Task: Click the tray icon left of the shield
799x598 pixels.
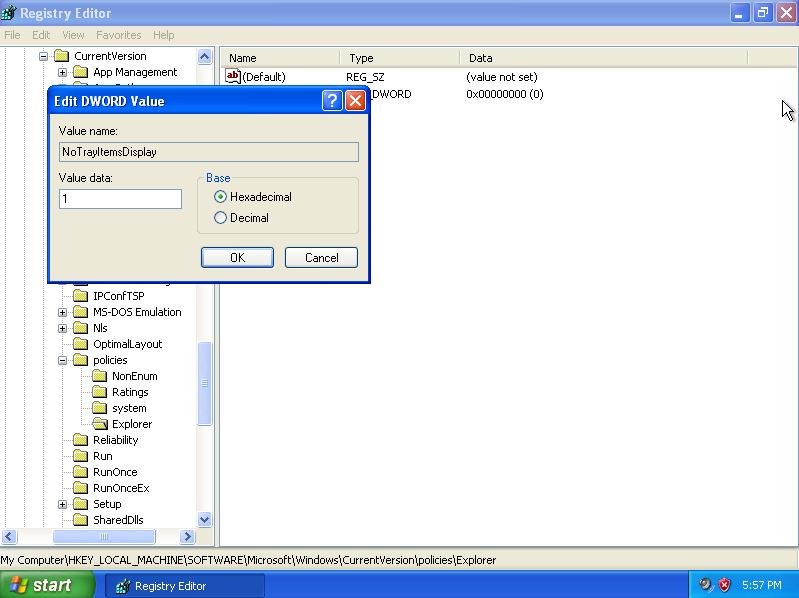Action: pos(706,585)
